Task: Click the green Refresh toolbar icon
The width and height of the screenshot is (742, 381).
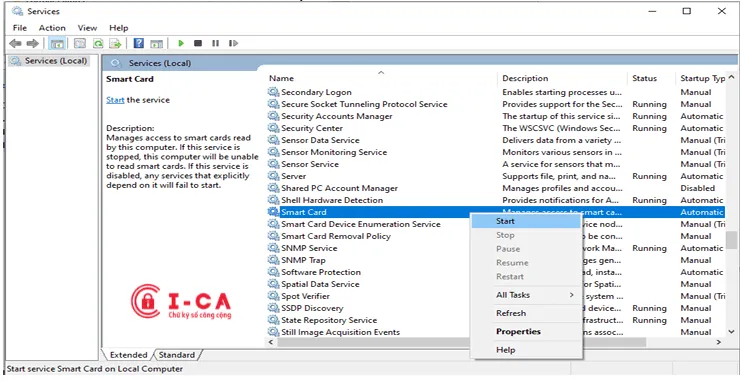Action: click(x=98, y=44)
